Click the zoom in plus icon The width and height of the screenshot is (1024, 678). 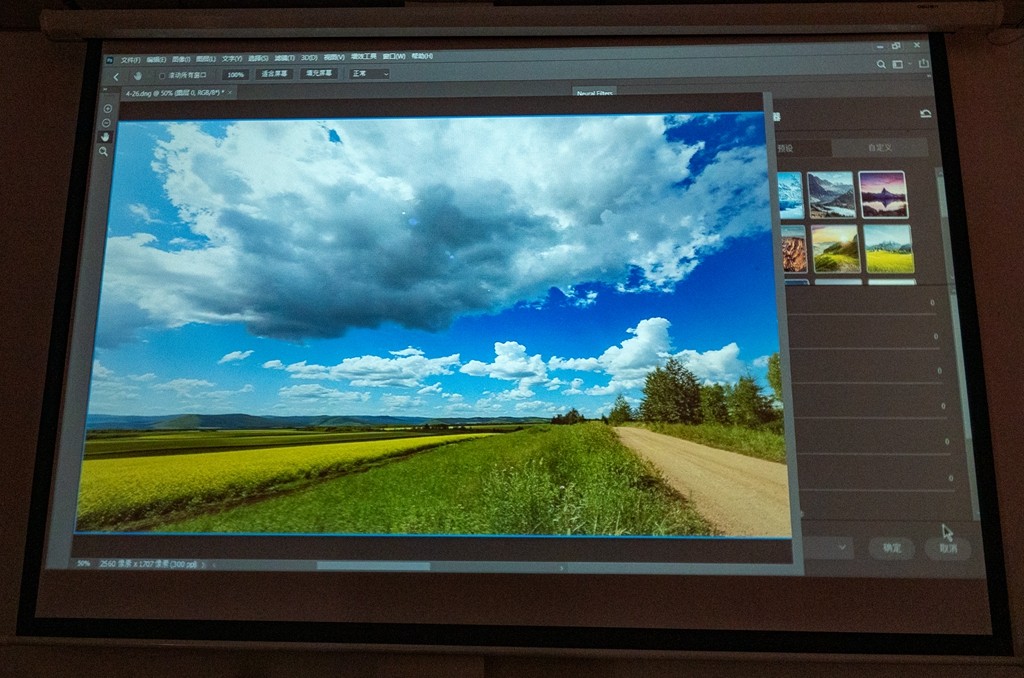108,108
